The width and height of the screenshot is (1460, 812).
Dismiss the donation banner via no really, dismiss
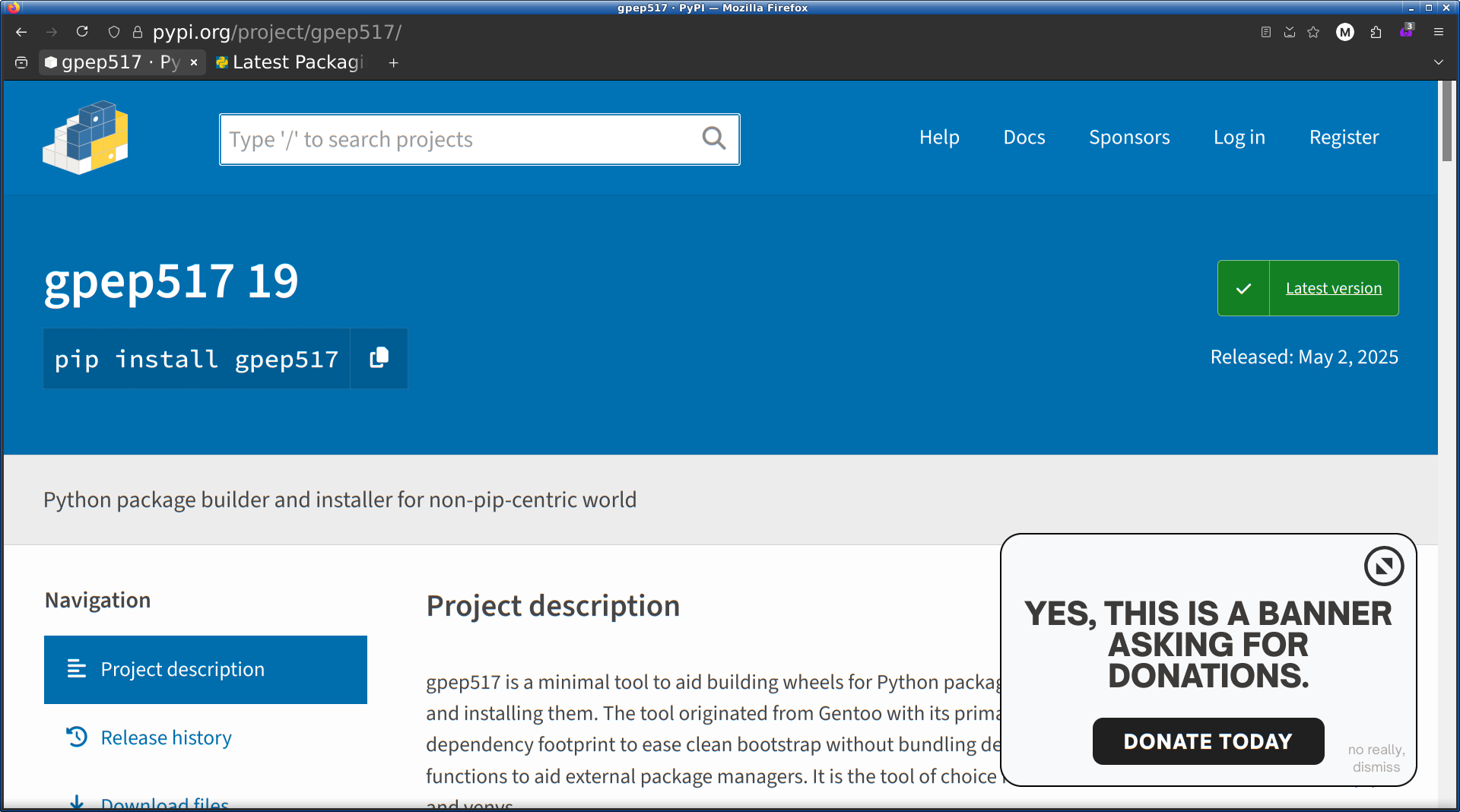pos(1376,758)
